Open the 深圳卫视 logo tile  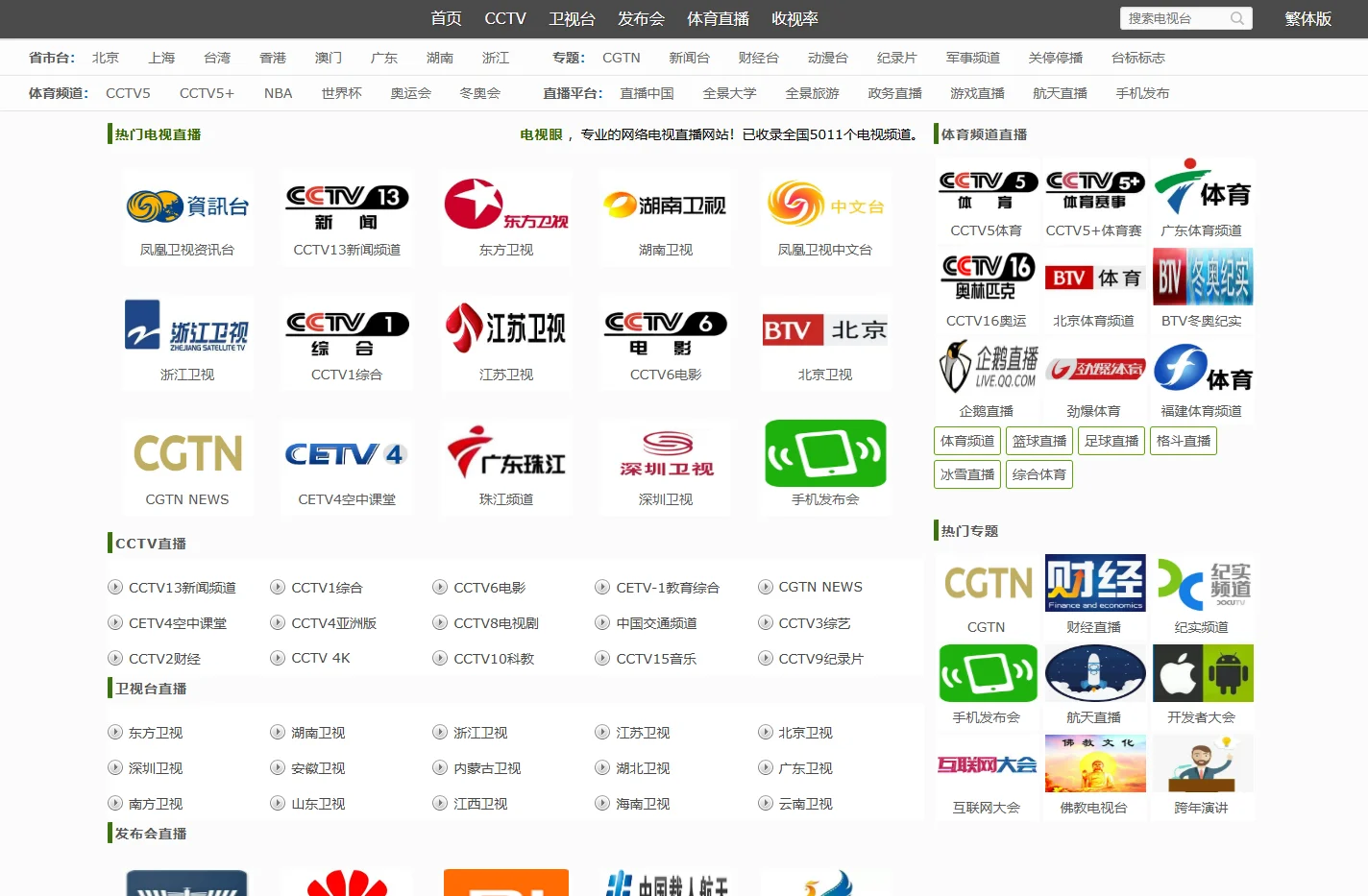pyautogui.click(x=666, y=455)
